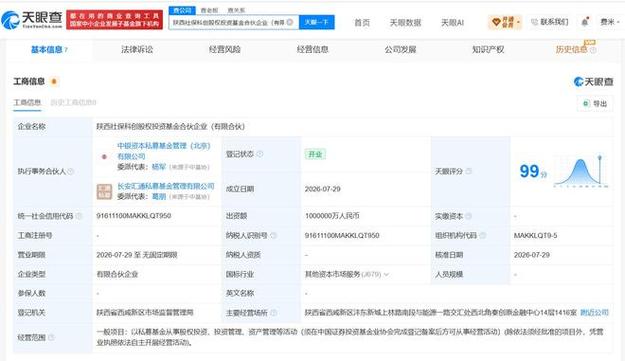Select the 工商信息 sub-tab
Screen dimensions: 625x361
click(x=27, y=102)
